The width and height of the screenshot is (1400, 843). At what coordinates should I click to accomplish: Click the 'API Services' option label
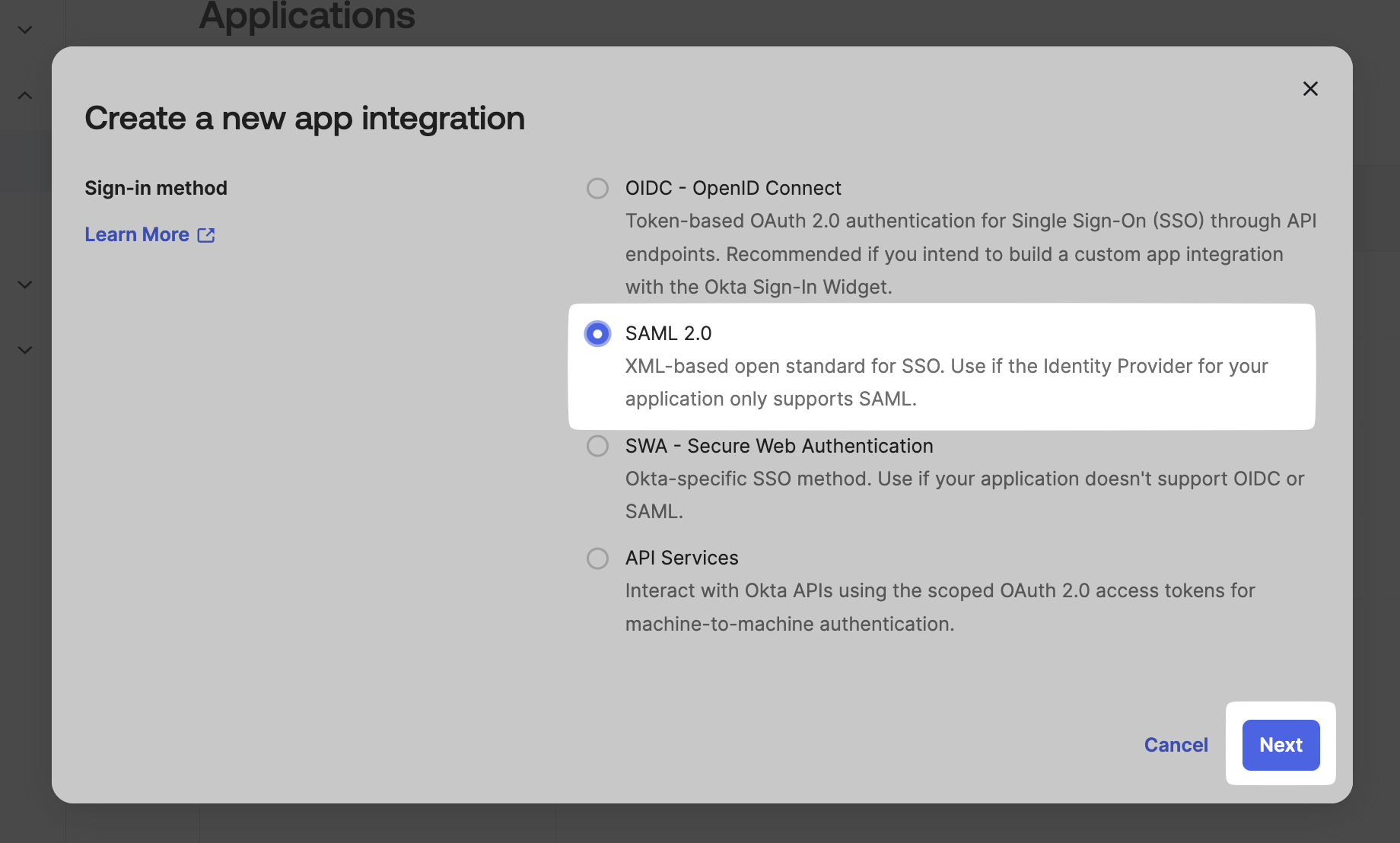point(681,558)
